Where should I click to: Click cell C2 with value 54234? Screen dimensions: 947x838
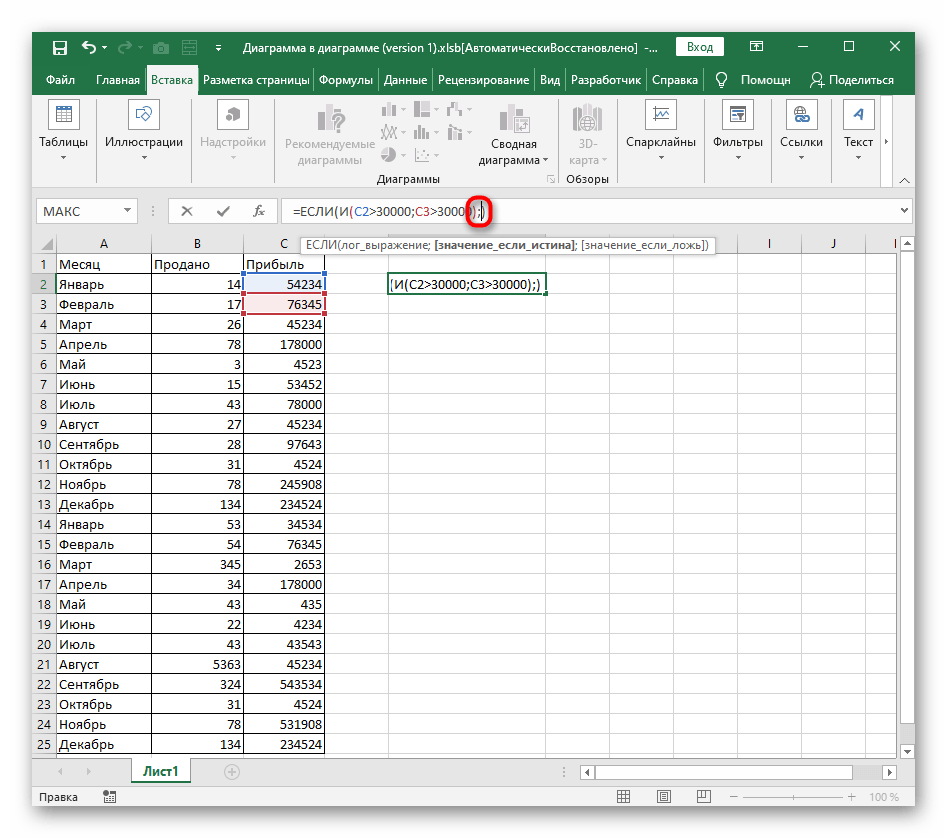[x=284, y=284]
